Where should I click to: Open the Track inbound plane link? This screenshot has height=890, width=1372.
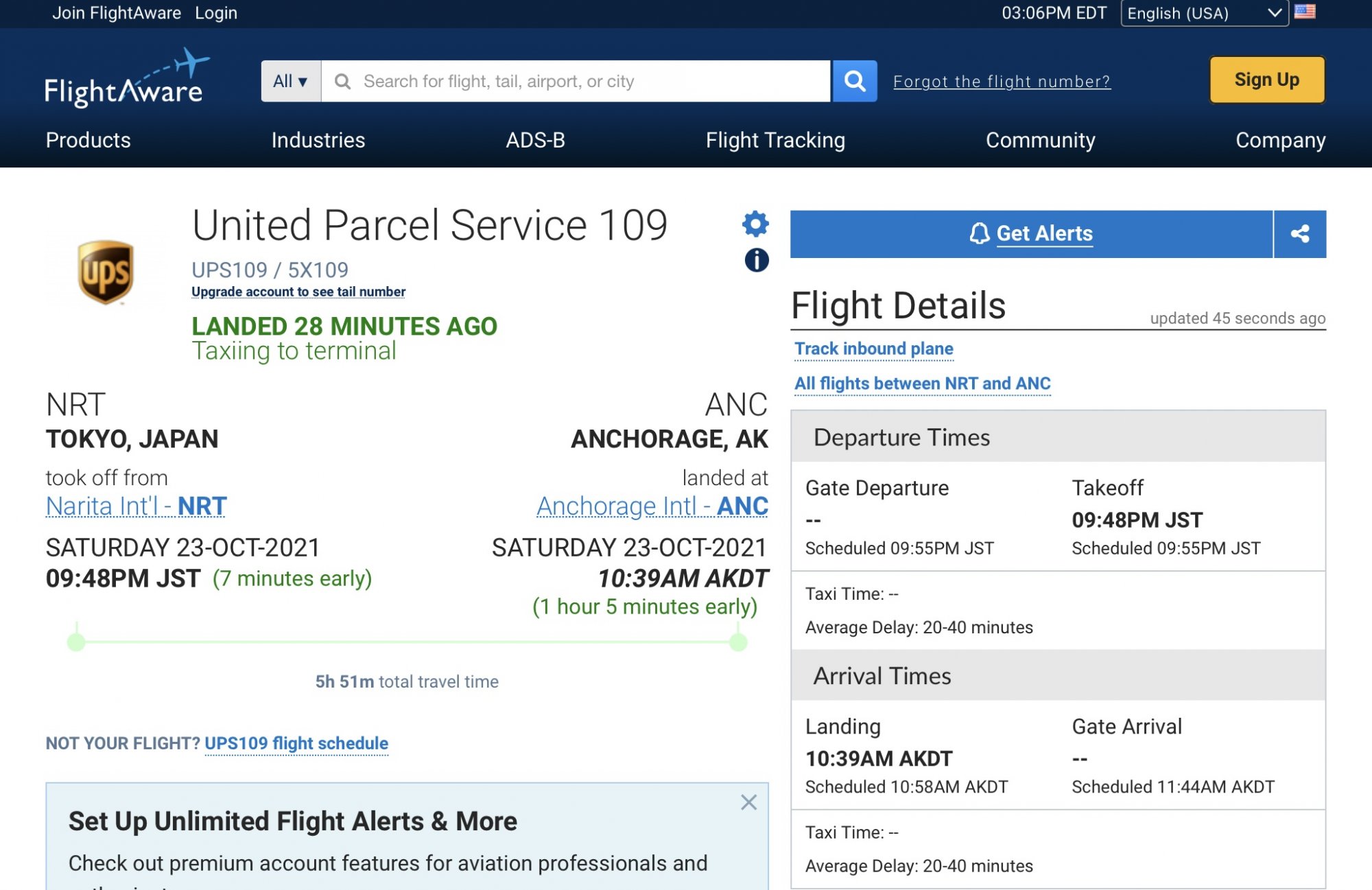pyautogui.click(x=873, y=349)
